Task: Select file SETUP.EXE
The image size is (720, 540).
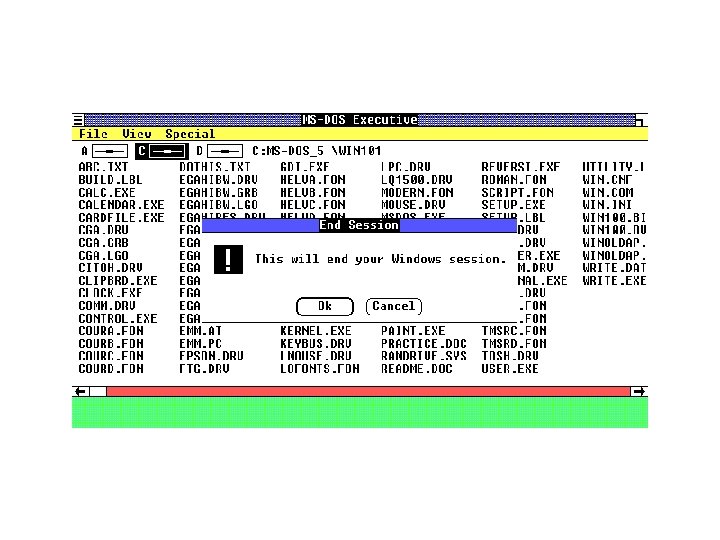Action: click(x=513, y=205)
